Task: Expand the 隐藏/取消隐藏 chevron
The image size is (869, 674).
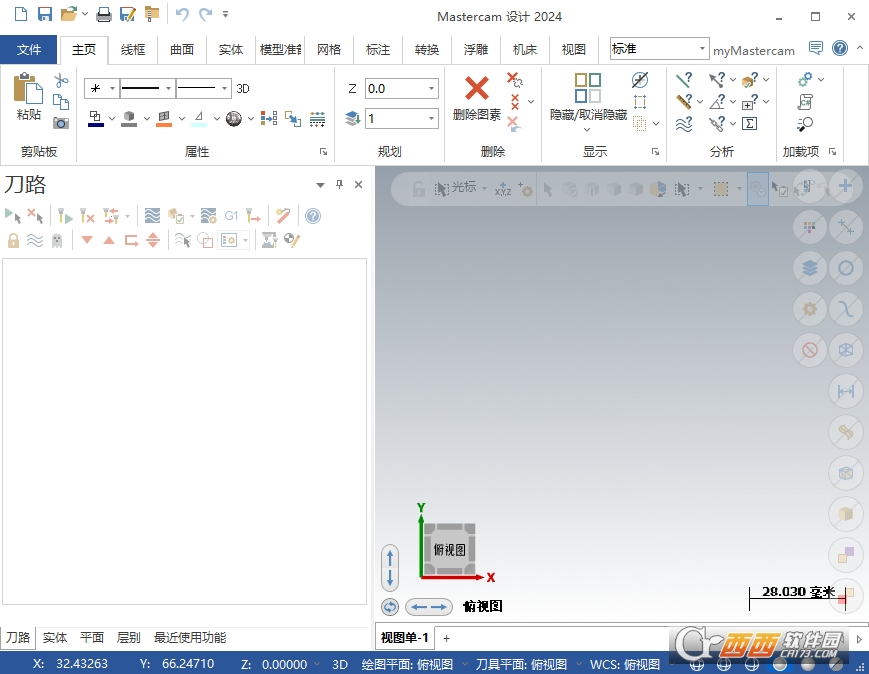Action: pyautogui.click(x=587, y=130)
